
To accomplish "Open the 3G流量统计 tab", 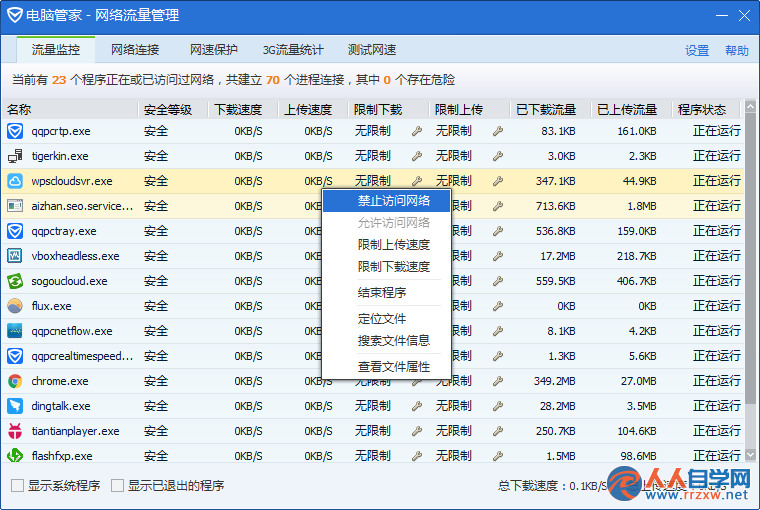I will pyautogui.click(x=293, y=49).
